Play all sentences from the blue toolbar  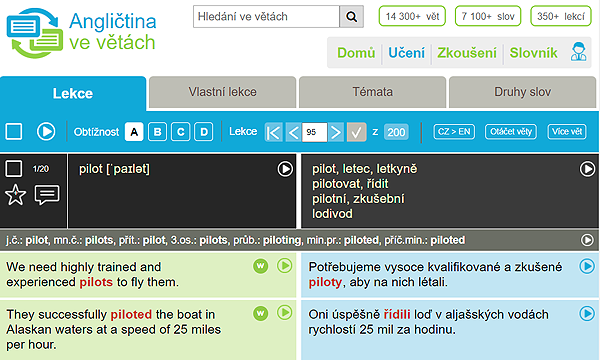pos(46,132)
